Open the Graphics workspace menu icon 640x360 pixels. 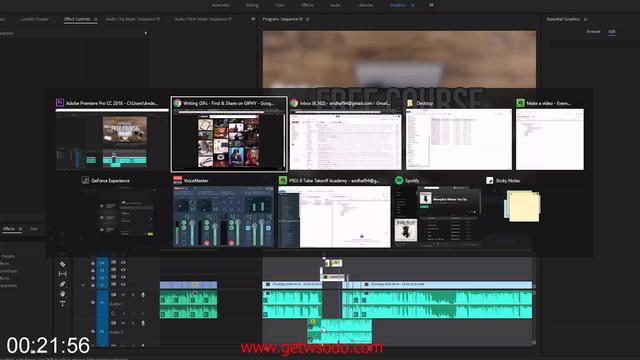click(412, 5)
